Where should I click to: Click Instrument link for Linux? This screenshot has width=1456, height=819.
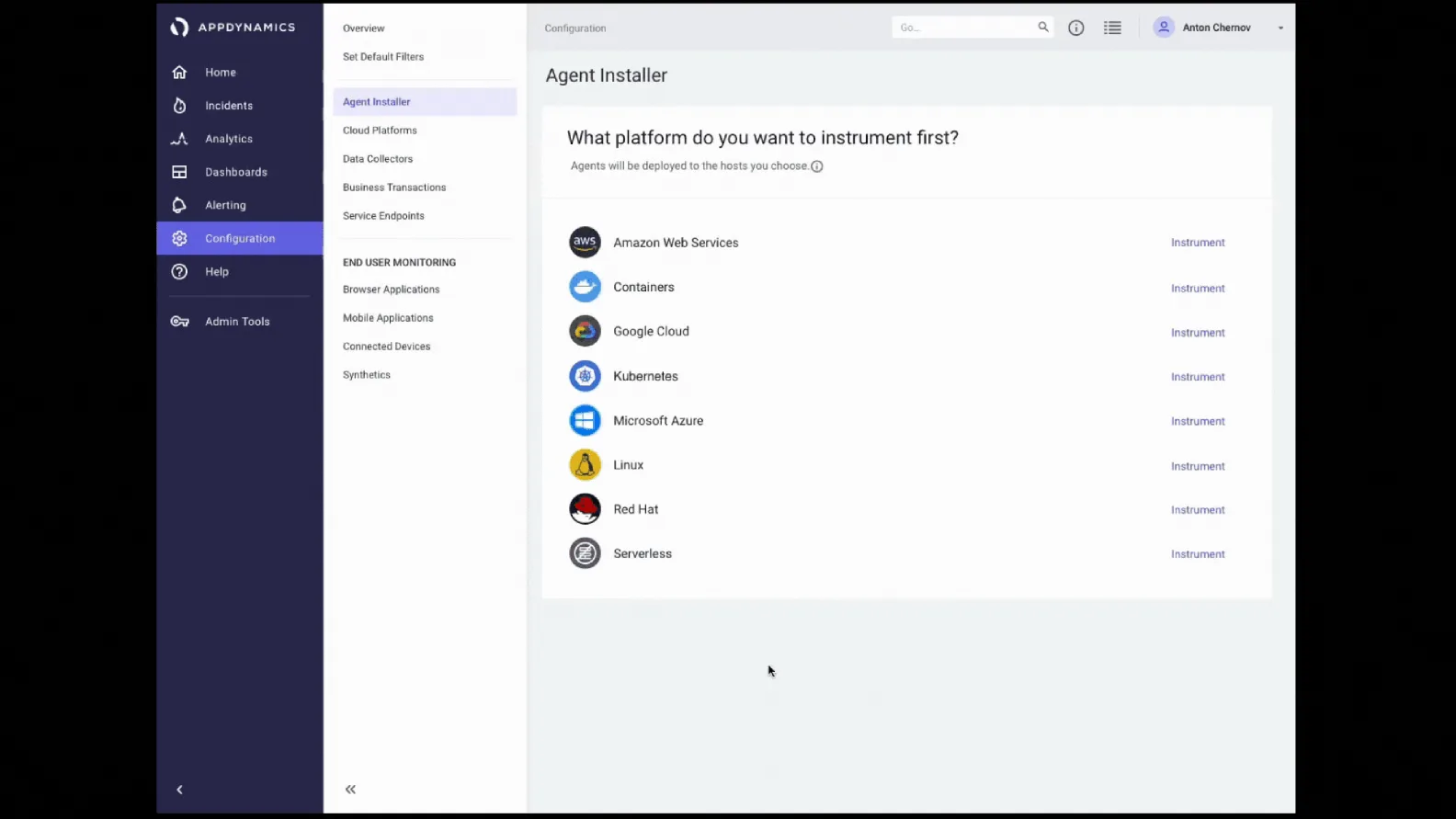coord(1198,466)
